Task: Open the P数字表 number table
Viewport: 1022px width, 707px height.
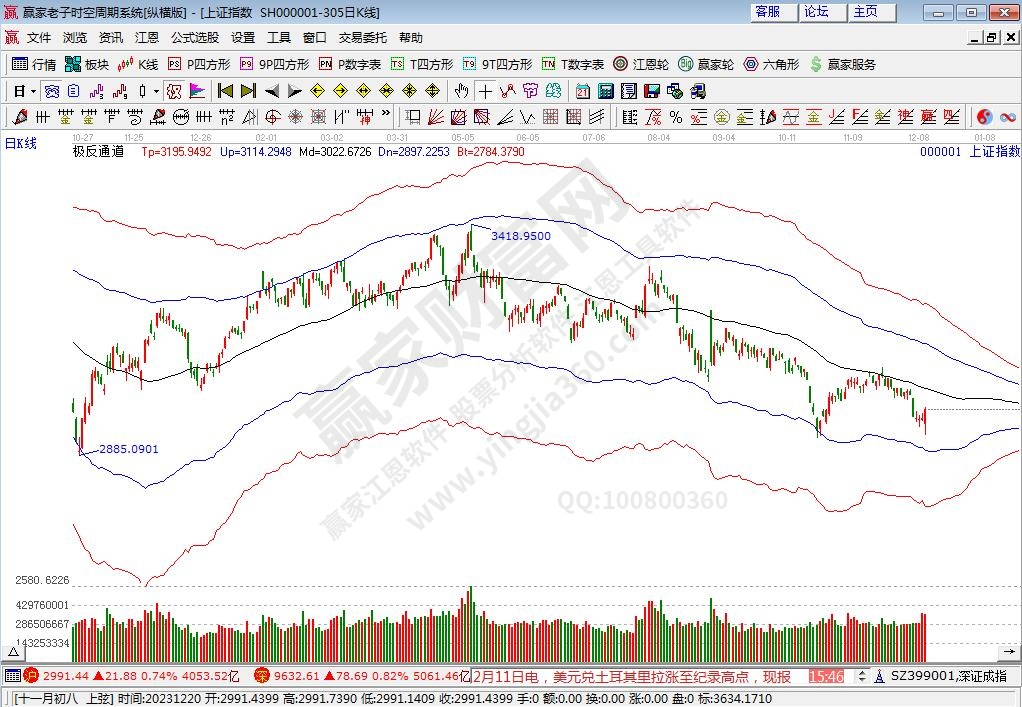Action: click(350, 64)
